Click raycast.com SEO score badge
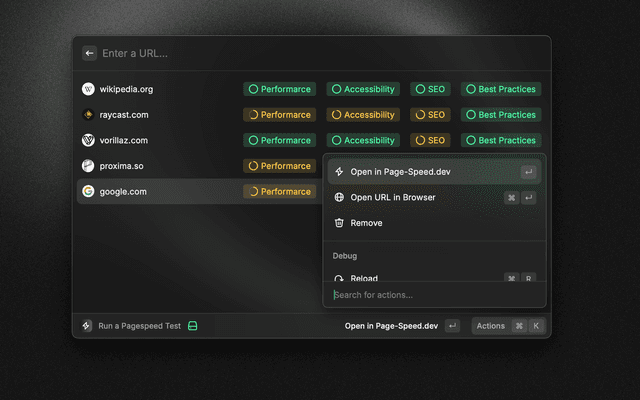The height and width of the screenshot is (400, 640). point(430,115)
